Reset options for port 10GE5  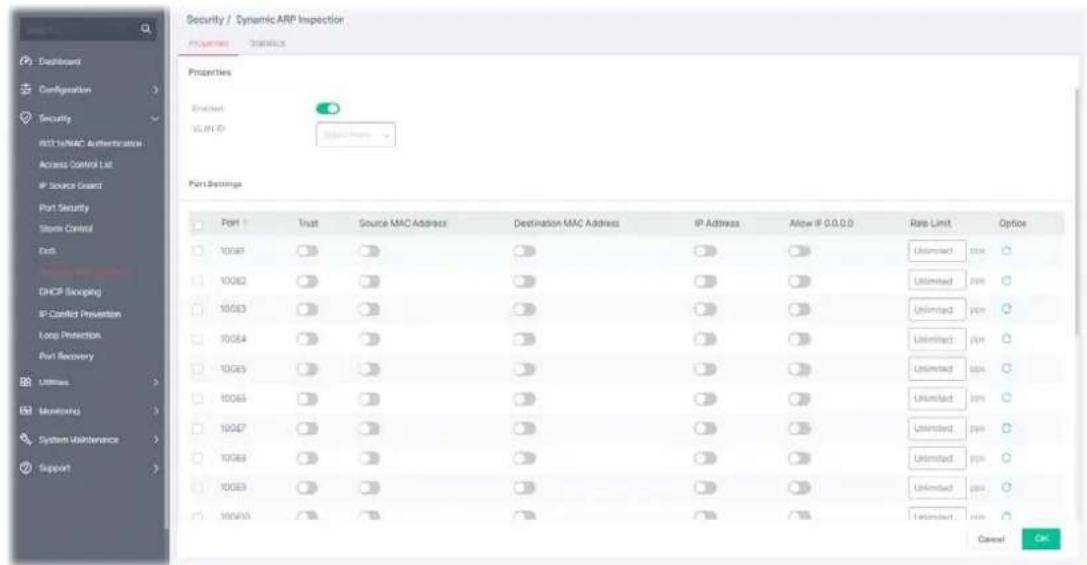[1007, 369]
